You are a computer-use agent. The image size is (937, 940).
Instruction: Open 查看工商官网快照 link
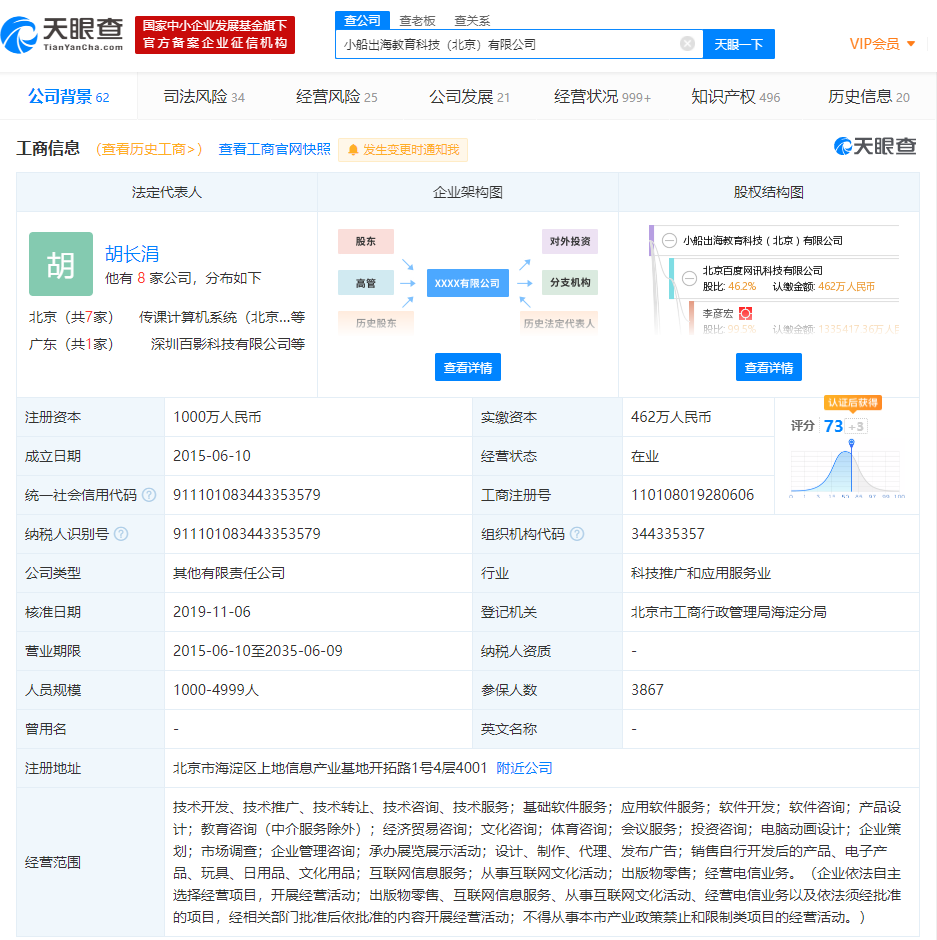[274, 149]
